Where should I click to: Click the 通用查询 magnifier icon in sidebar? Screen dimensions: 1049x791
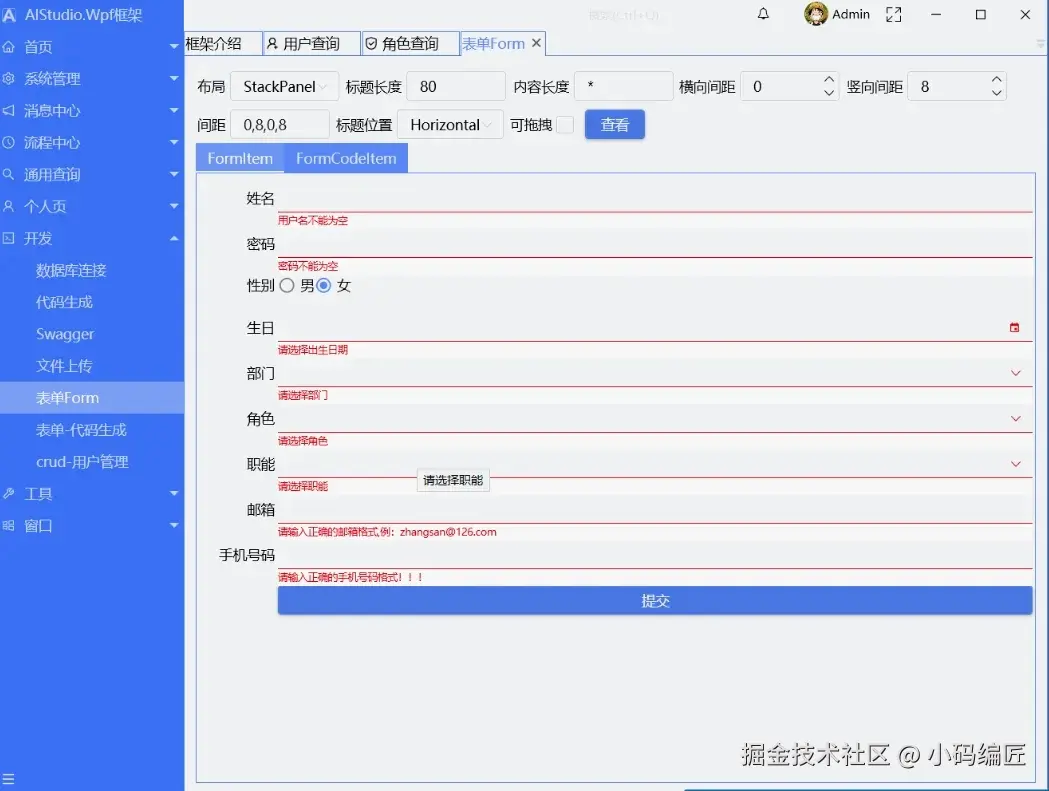coord(10,174)
